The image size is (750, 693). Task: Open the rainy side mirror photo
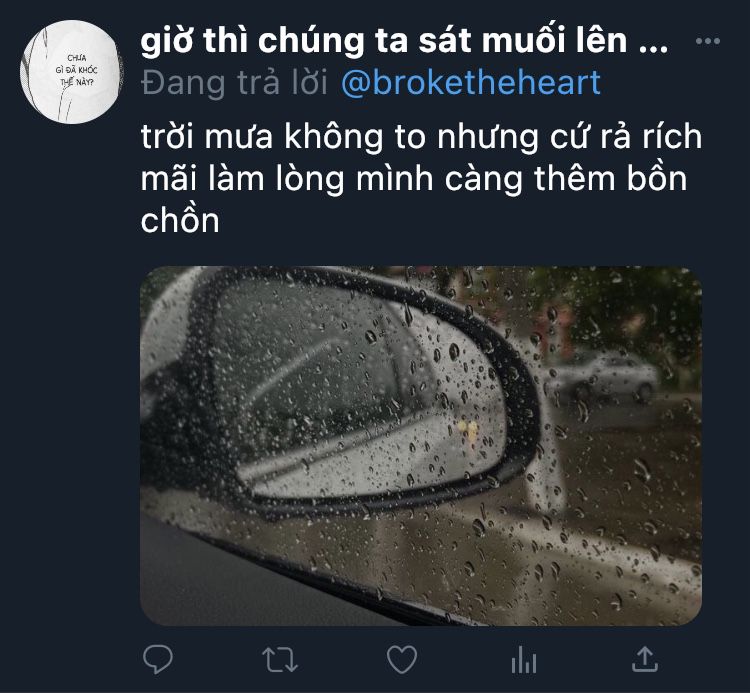(x=421, y=446)
